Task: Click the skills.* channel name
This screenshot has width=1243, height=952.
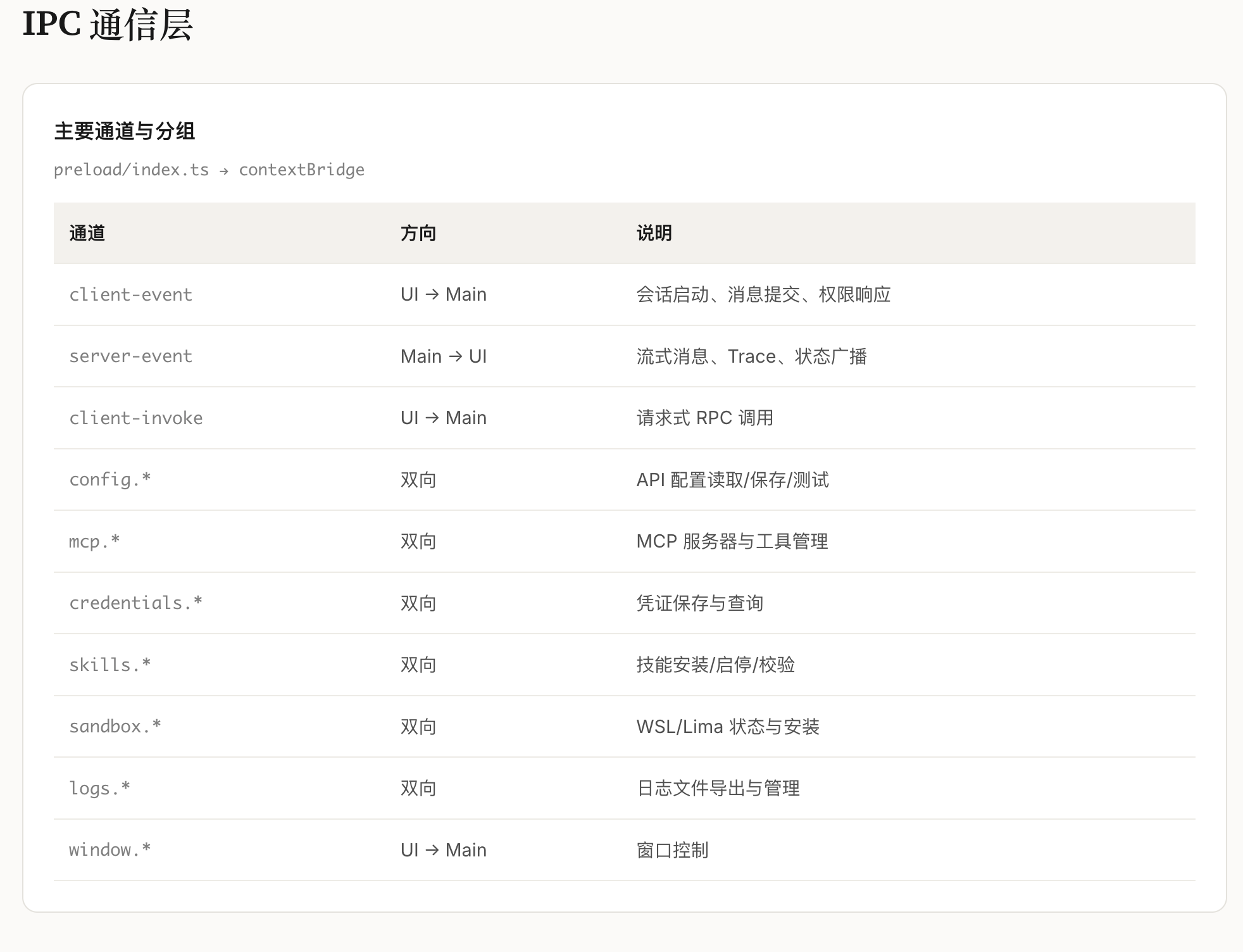Action: click(x=109, y=665)
